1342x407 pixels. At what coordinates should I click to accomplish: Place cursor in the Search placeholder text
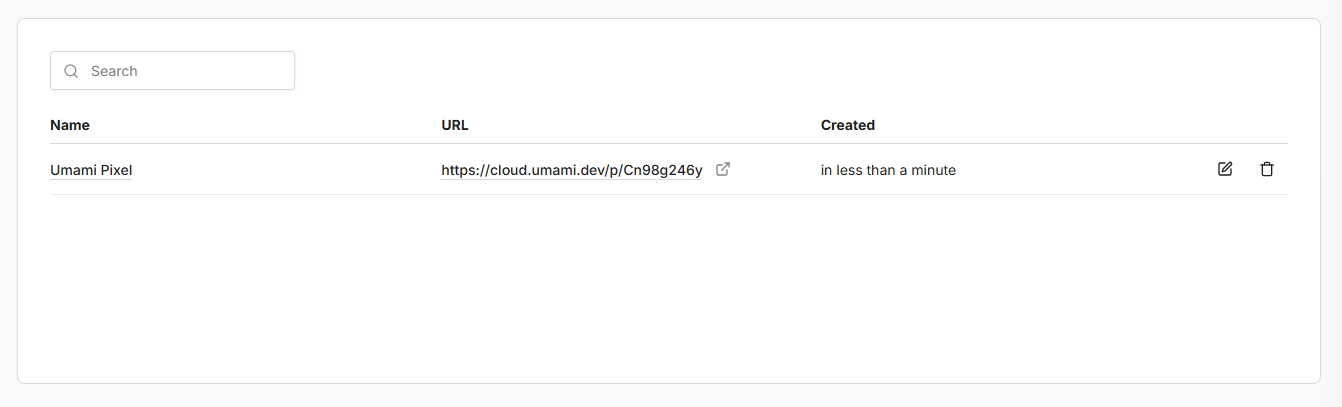pos(114,71)
